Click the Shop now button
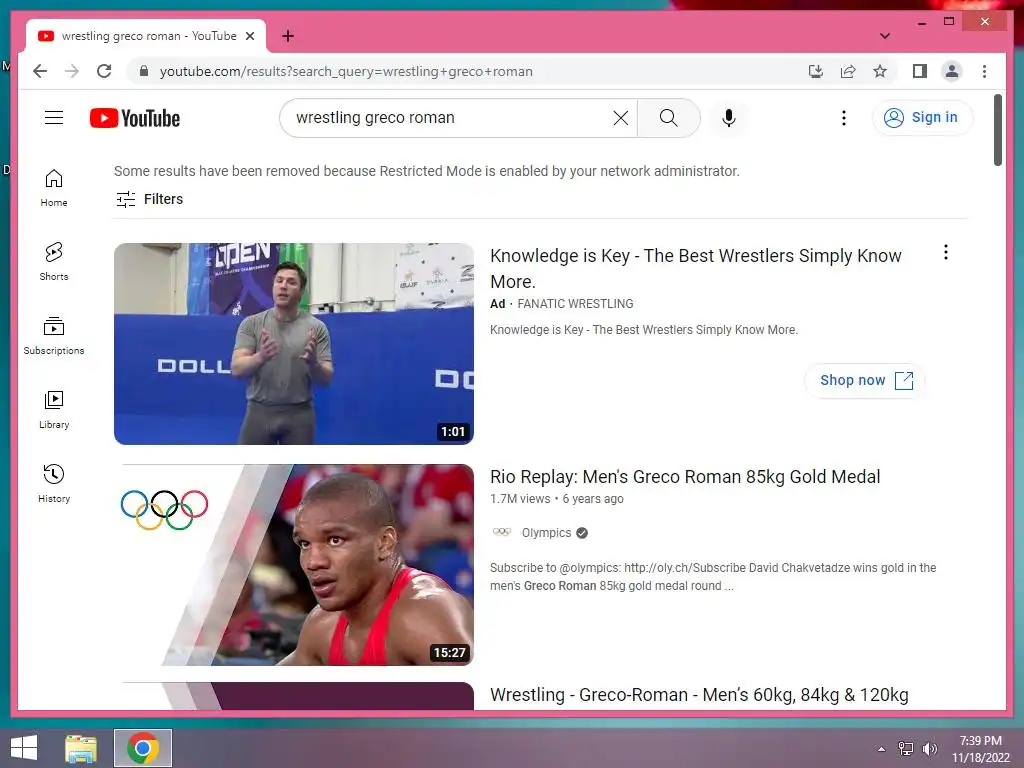The height and width of the screenshot is (768, 1024). pyautogui.click(x=865, y=380)
